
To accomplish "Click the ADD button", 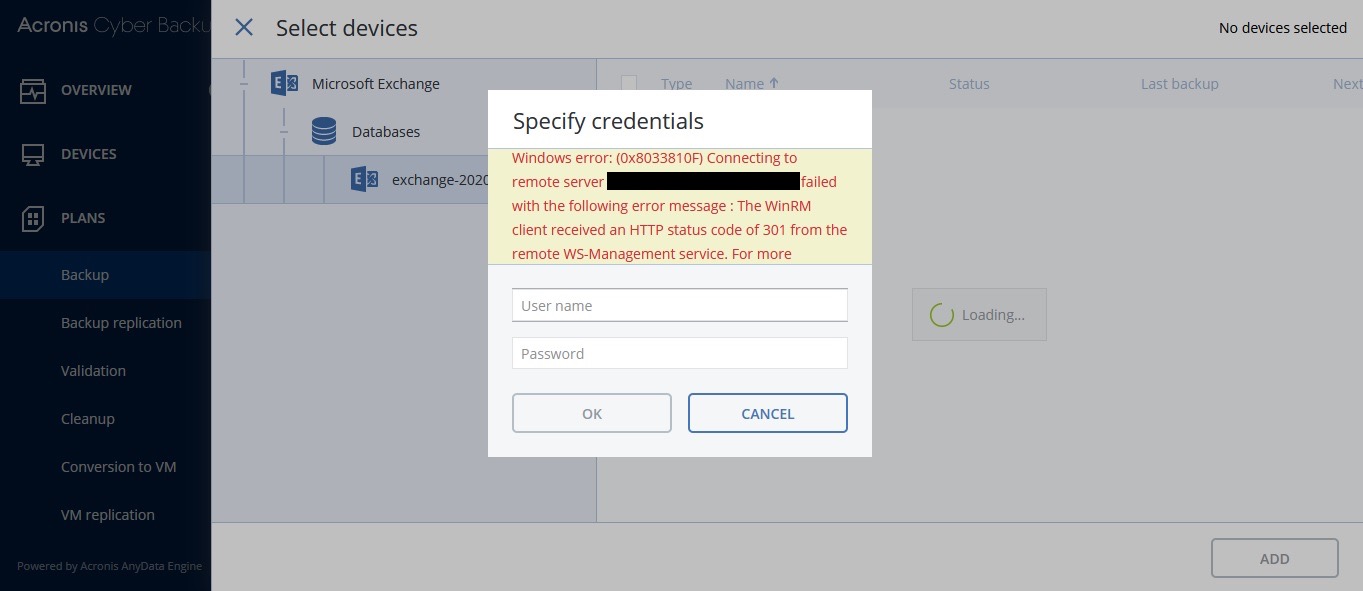I will (1275, 559).
